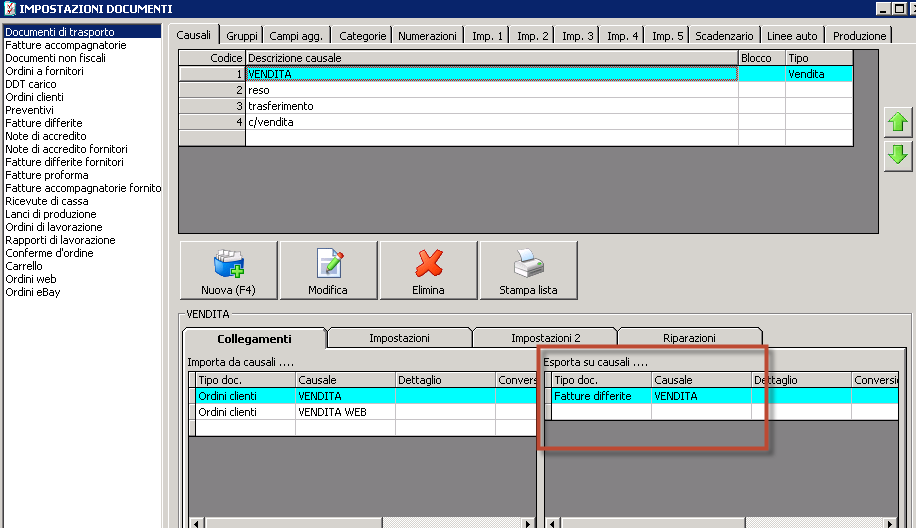
Task: Select Fatture differite fornitori
Action: click(82, 162)
